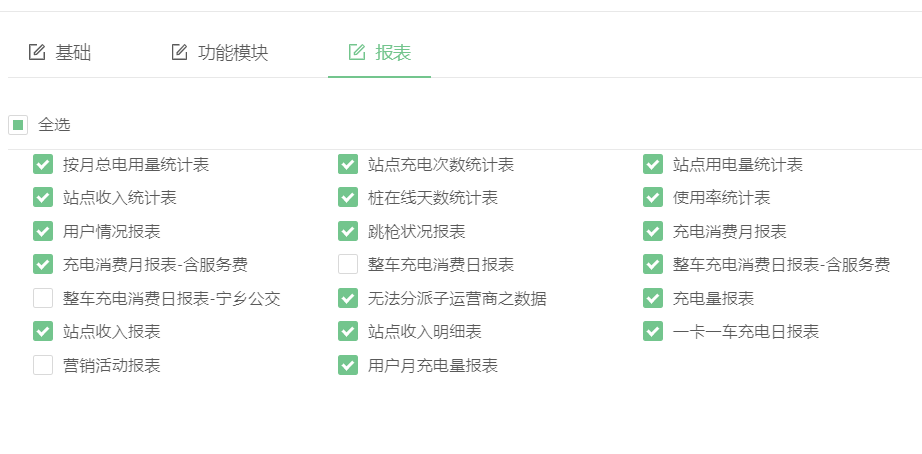The image size is (922, 454).
Task: Uncheck 站点充电次数统计表 checkbox
Action: pos(348,165)
